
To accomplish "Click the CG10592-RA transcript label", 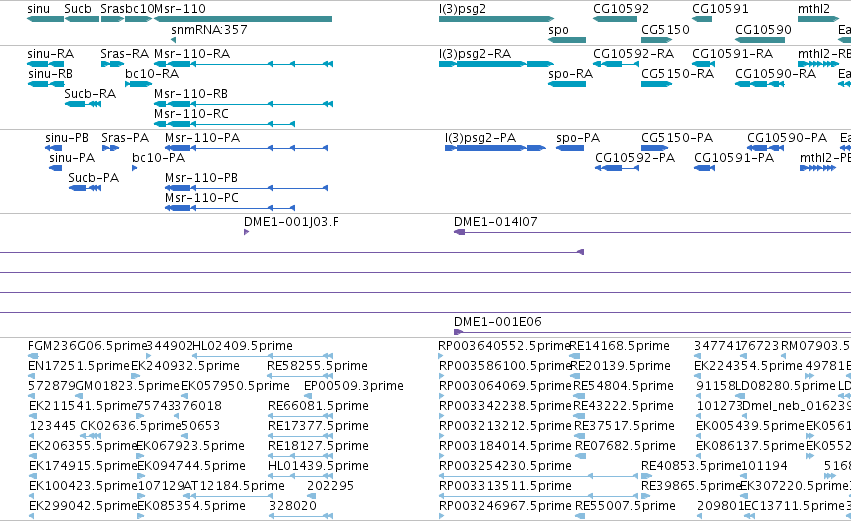I will pos(633,54).
